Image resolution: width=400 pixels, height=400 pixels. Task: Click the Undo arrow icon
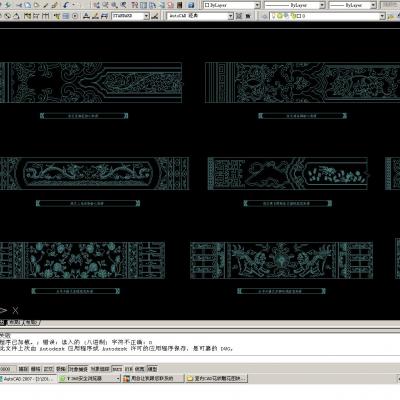pos(66,5)
